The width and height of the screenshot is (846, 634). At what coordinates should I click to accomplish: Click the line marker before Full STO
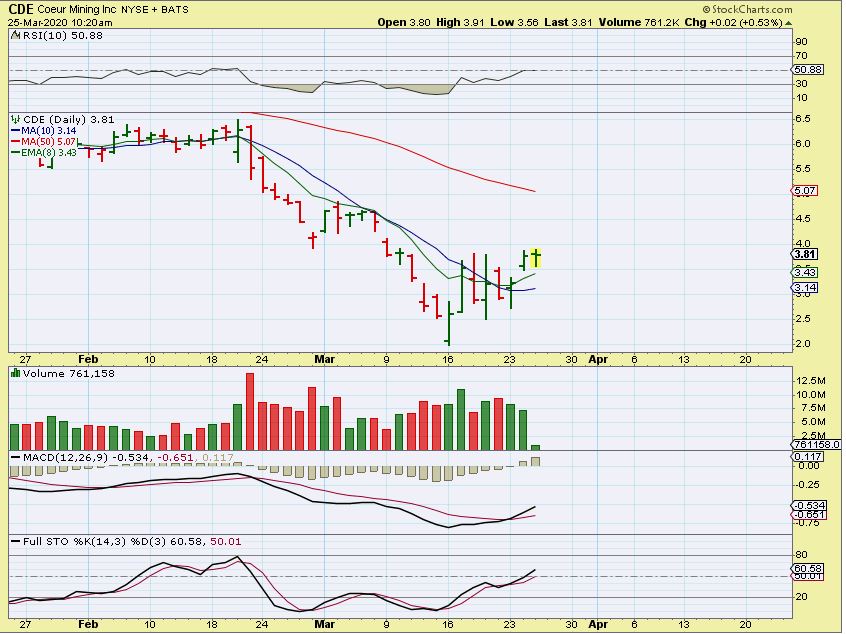tap(16, 541)
